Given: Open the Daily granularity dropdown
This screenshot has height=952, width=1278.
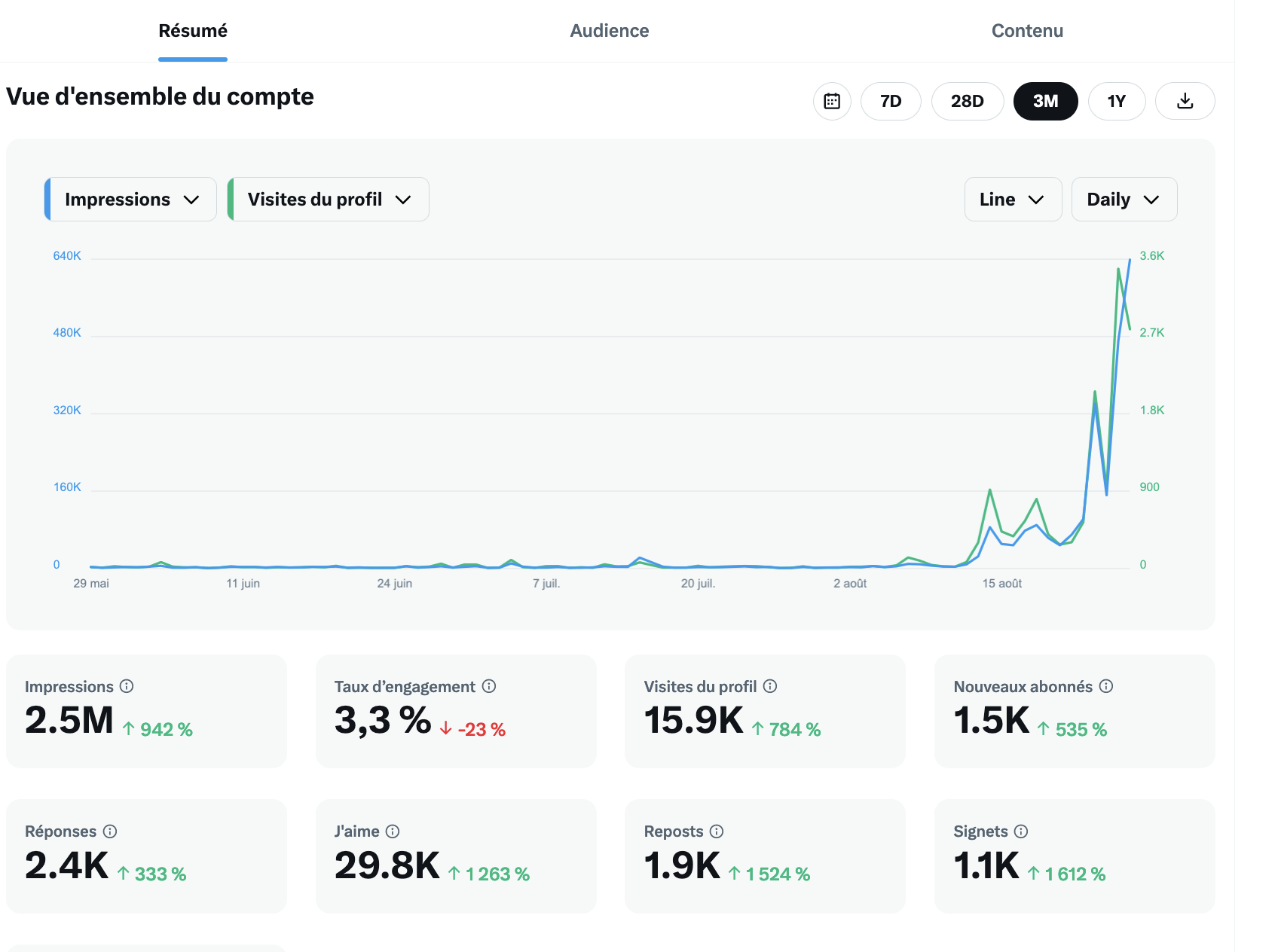Looking at the screenshot, I should (x=1123, y=200).
